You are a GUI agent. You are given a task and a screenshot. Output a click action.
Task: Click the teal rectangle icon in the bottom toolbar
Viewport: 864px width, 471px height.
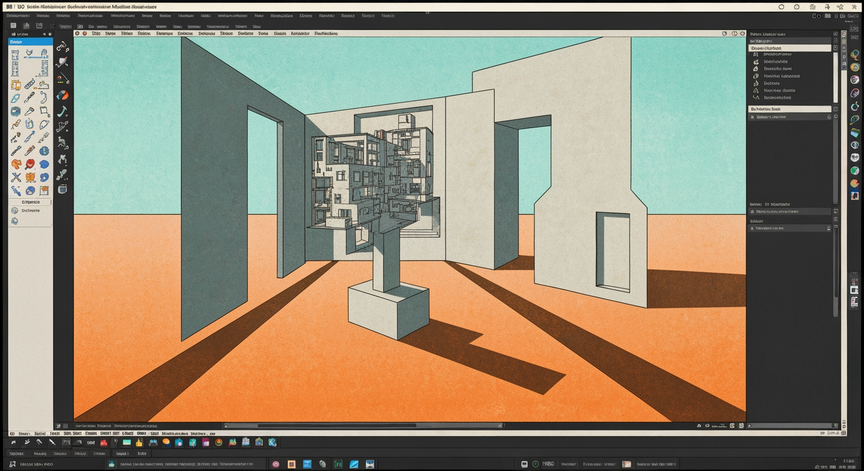(127, 442)
